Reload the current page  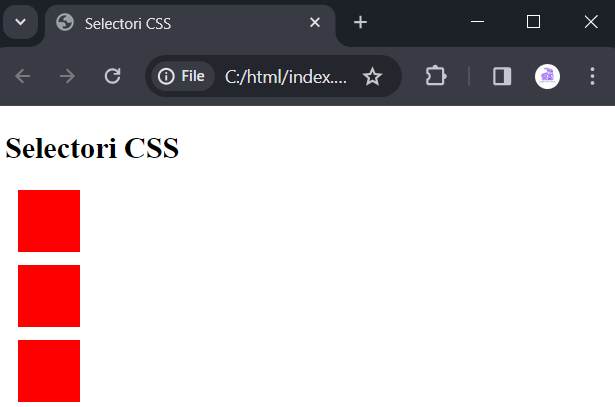click(x=113, y=76)
